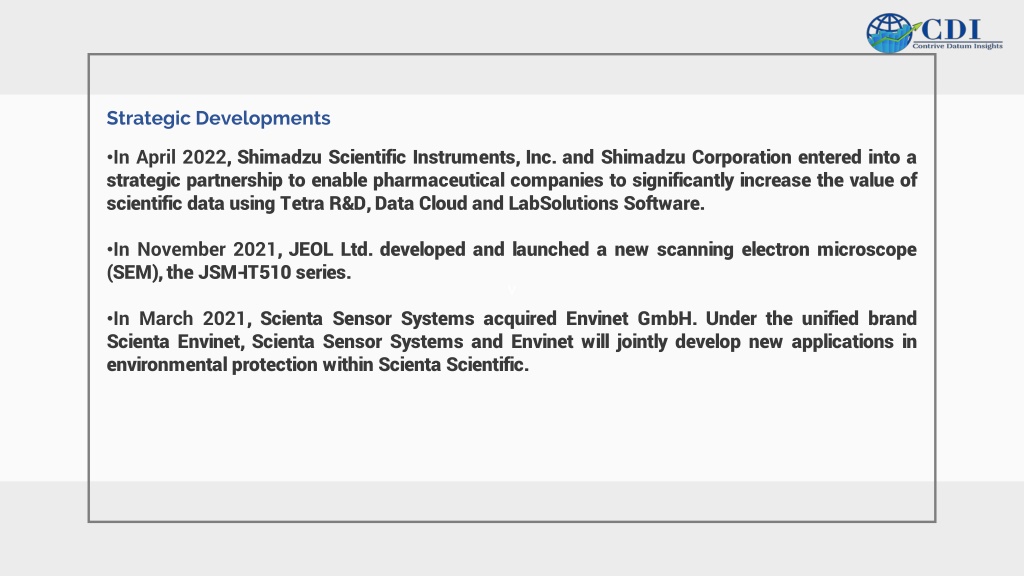Click the JSM-IT510 series text
This screenshot has height=576, width=1024.
click(x=274, y=272)
